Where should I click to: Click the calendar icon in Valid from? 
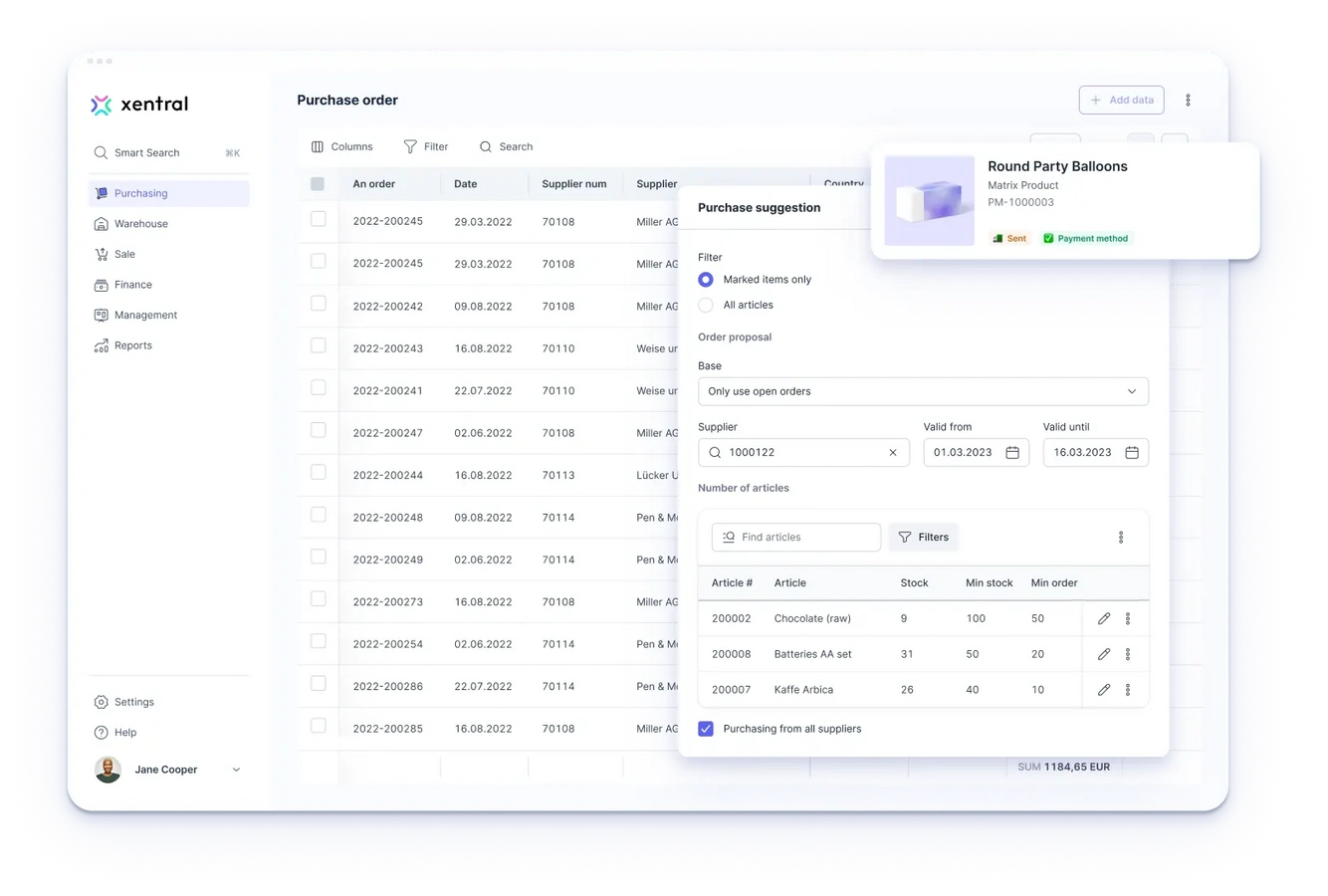(1012, 452)
